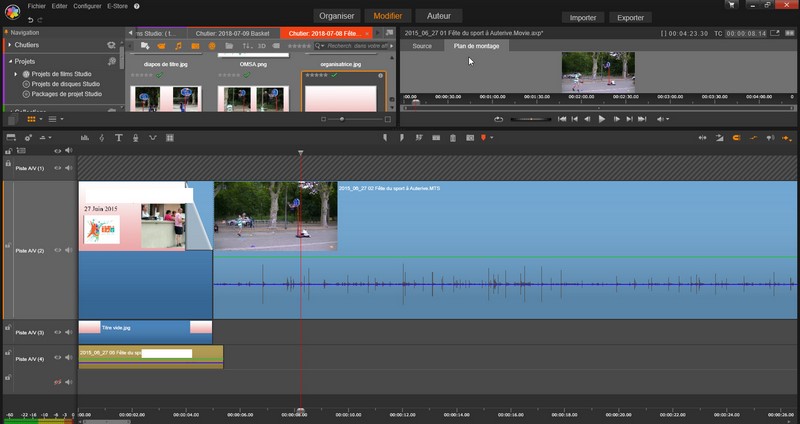Click the undo arrow under the menu
Viewport: 800px width, 424px height.
click(31, 20)
